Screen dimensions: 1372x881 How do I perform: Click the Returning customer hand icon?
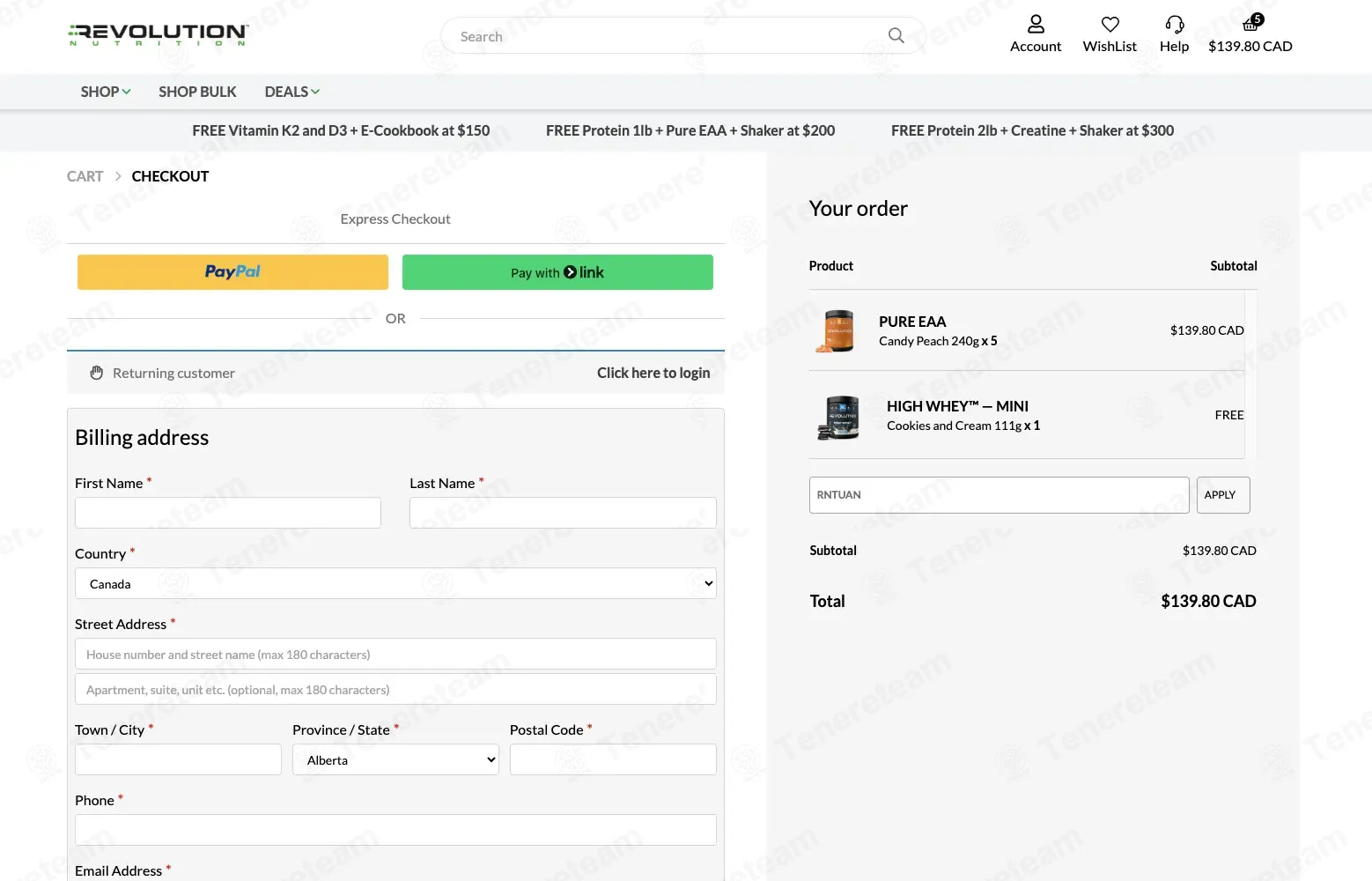coord(97,373)
